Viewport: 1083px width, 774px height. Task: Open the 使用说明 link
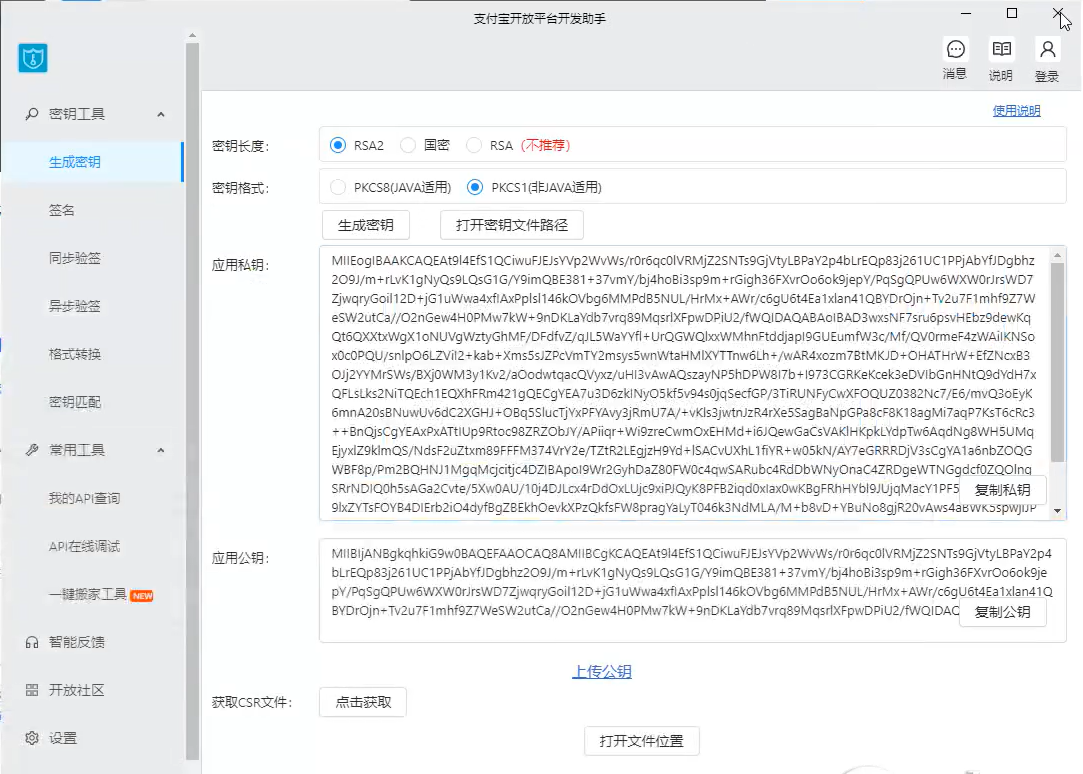coord(1016,111)
